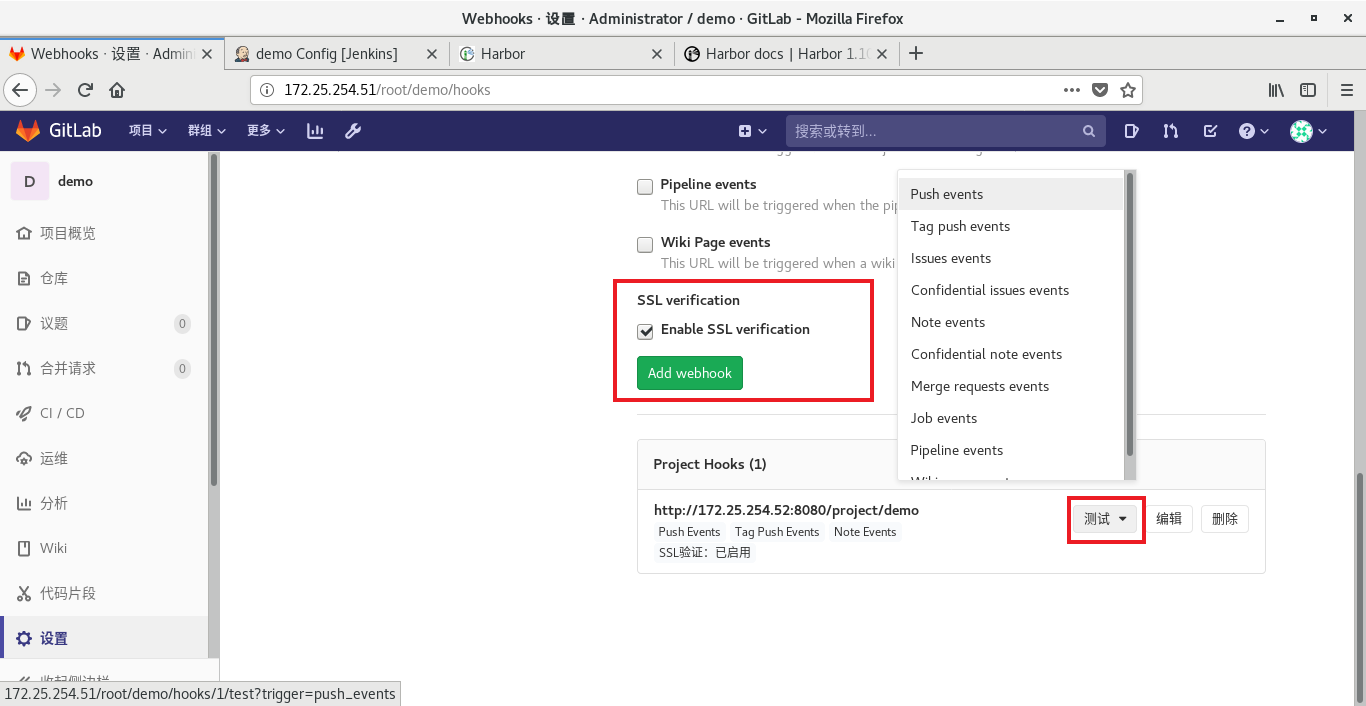Open Firefox library icon
This screenshot has width=1366, height=706.
coord(1277,90)
